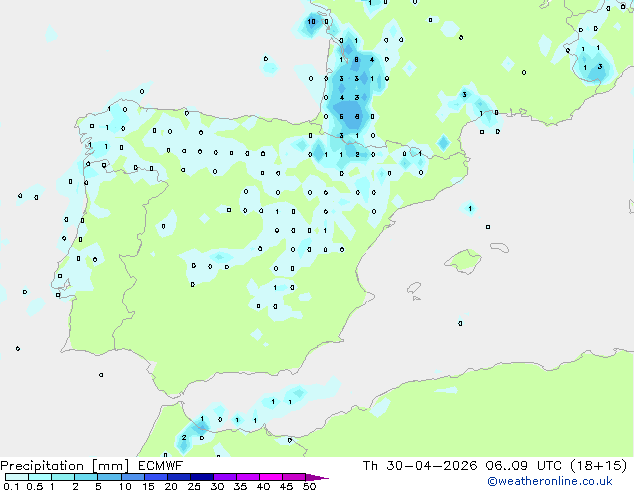Click the 30–35 mm purple legend swatch
Image resolution: width=634 pixels, height=490 pixels.
pos(224,477)
